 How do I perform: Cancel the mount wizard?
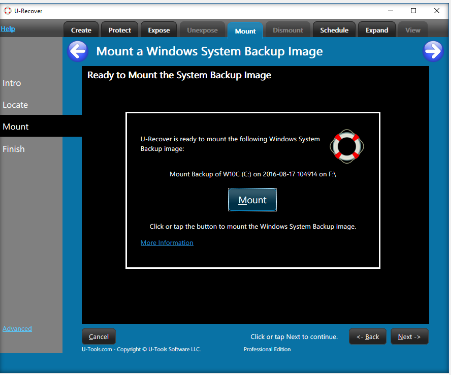[99, 336]
